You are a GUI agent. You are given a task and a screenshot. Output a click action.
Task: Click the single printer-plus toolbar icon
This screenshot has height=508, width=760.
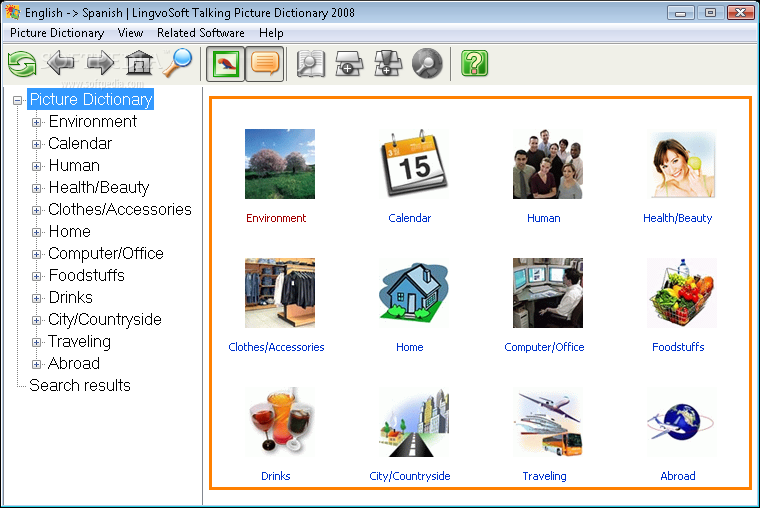(x=349, y=64)
